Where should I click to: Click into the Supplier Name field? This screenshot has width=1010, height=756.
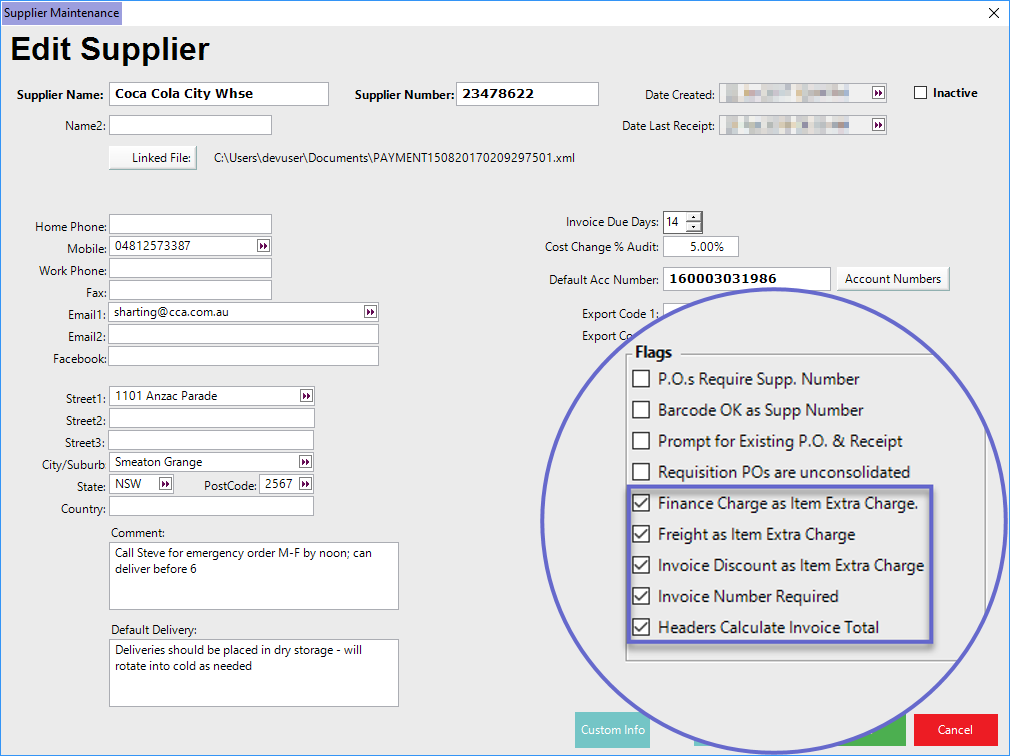[x=218, y=94]
